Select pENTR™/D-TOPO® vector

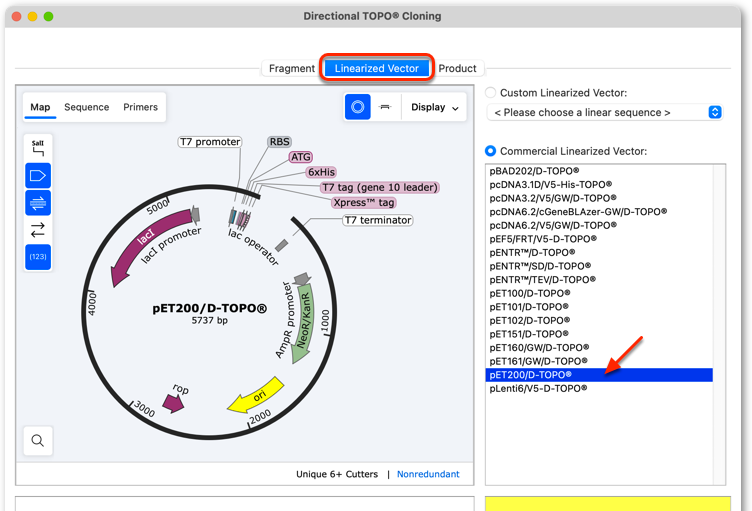[599, 252]
